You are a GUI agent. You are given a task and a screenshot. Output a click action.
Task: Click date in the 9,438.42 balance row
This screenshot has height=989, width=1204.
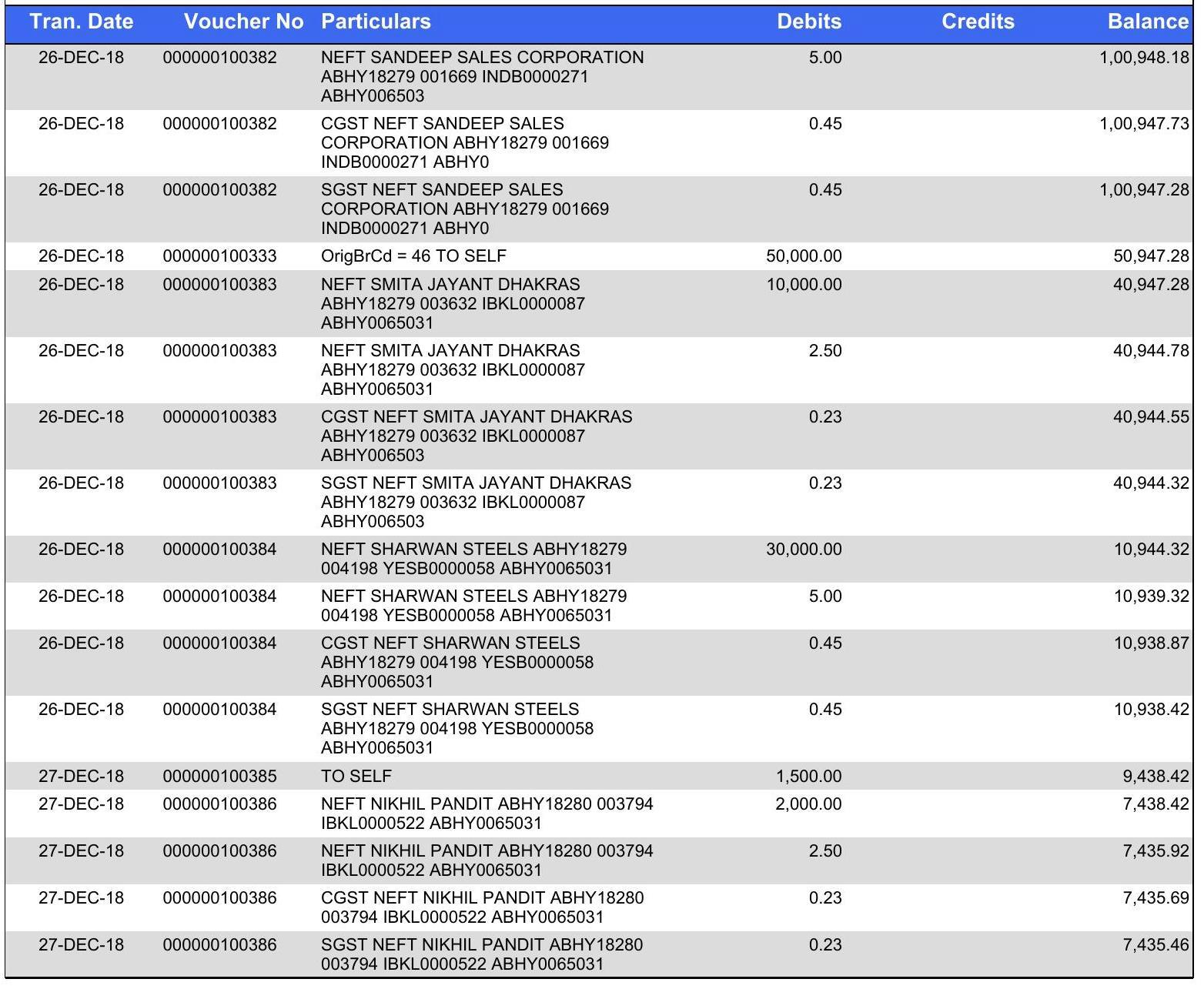tap(81, 777)
